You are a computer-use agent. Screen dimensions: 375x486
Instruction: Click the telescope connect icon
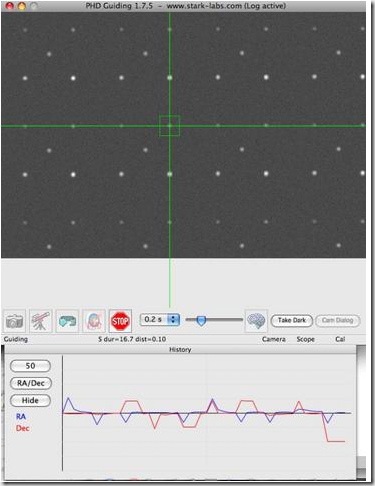[41, 321]
